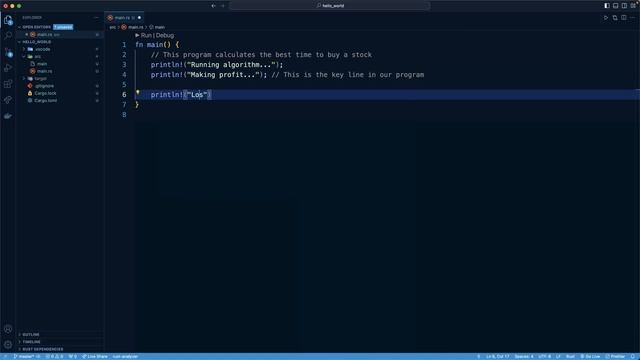
Task: Click the lightbulb code action icon
Action: [138, 93]
